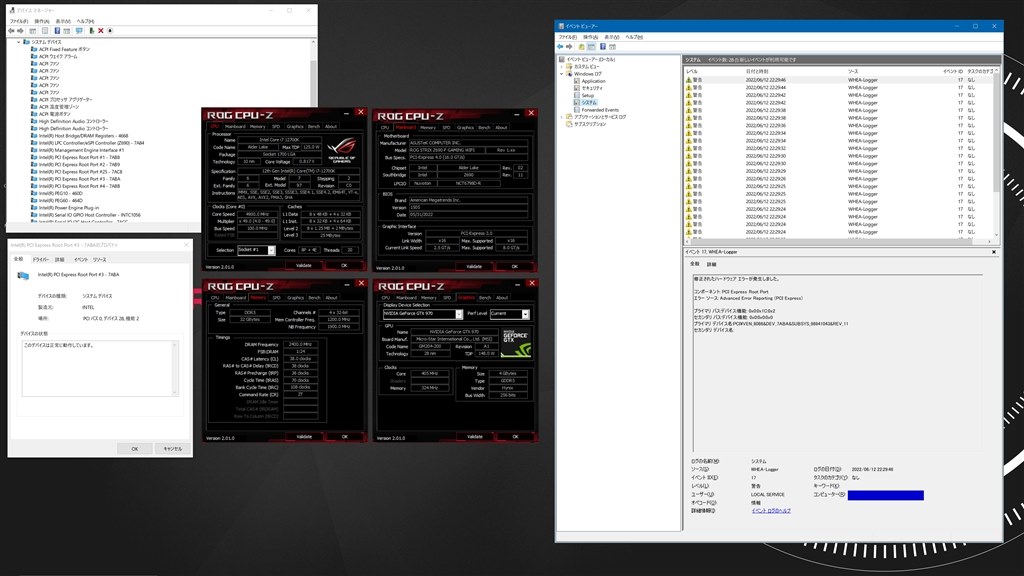Click the disable device down-arrow circle icon

(110, 31)
